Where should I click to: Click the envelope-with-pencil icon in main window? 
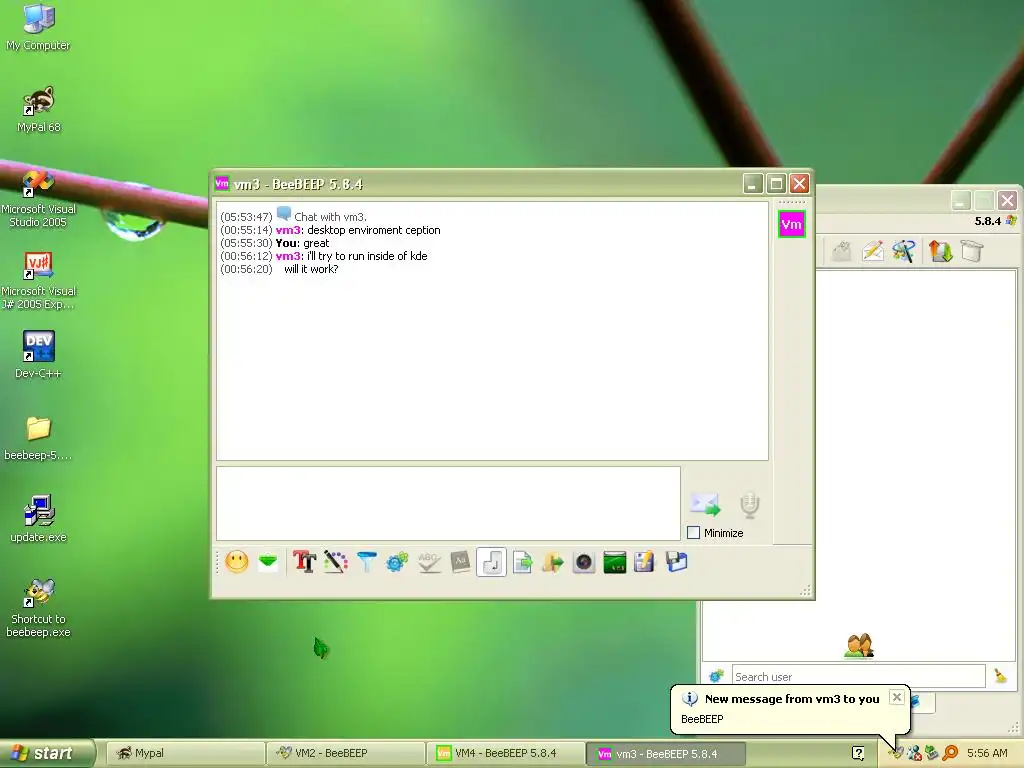[872, 251]
